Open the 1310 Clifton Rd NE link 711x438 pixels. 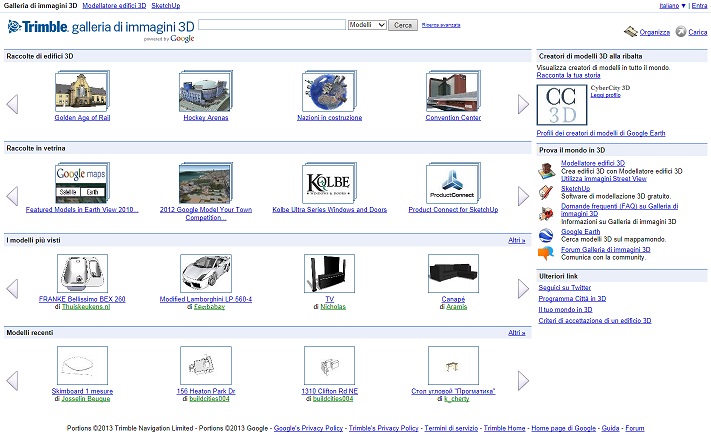point(330,391)
